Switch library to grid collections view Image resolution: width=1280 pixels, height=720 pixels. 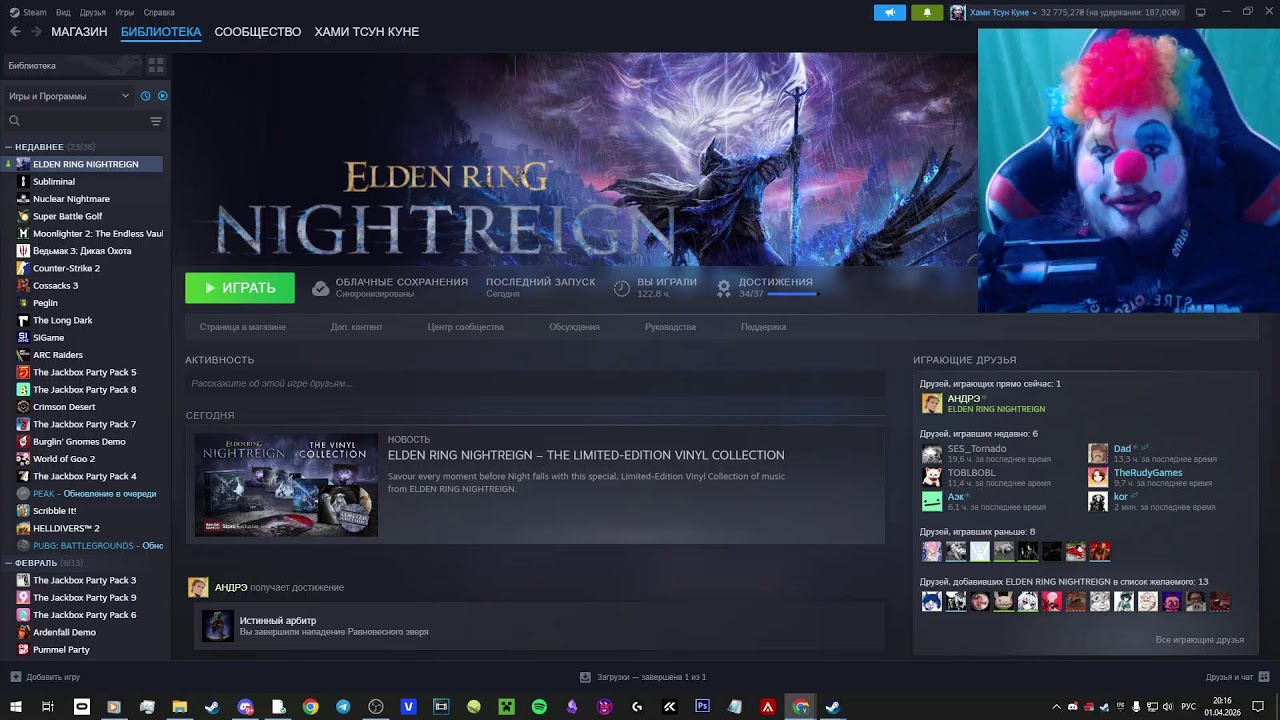(156, 65)
